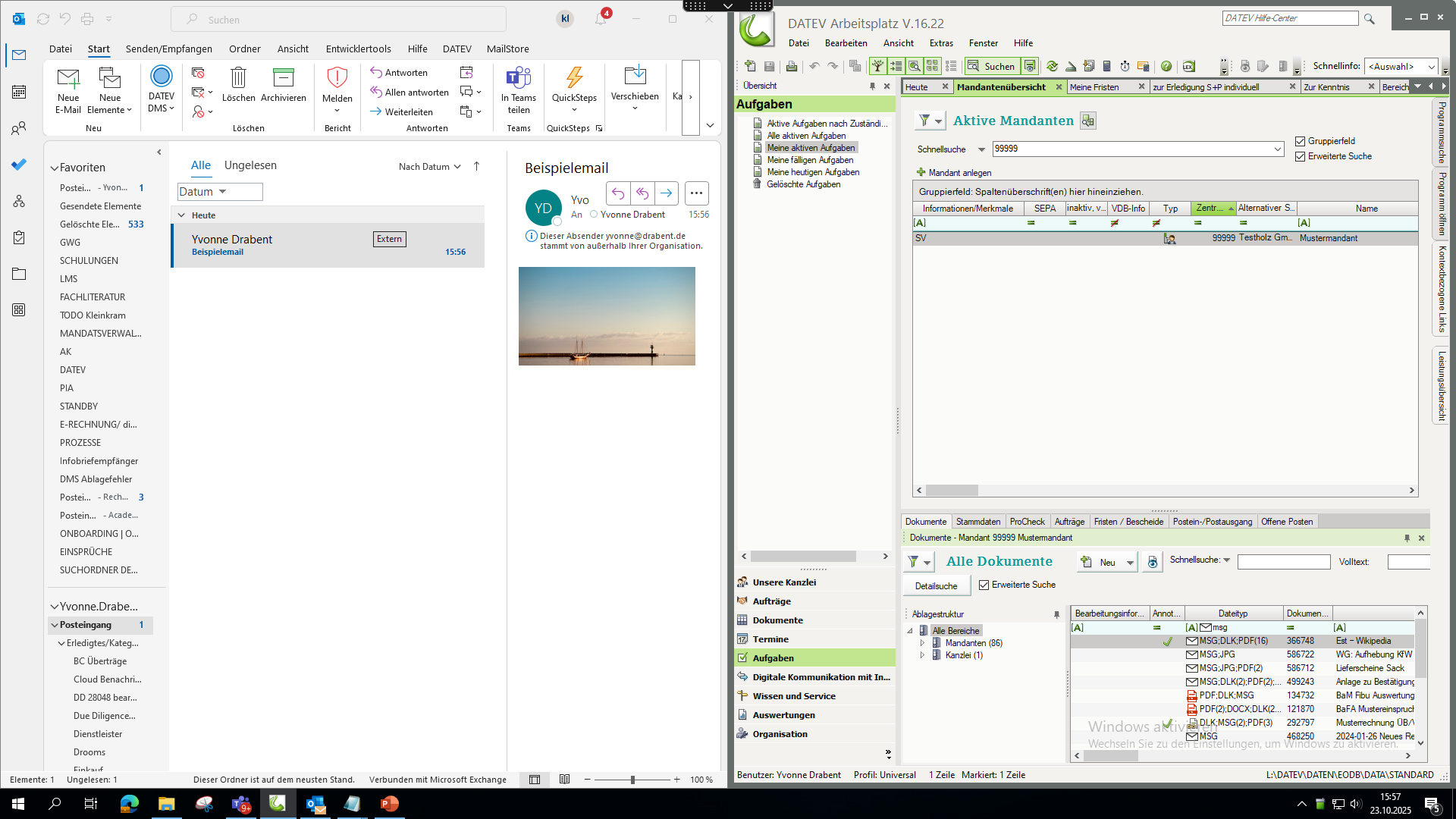The width and height of the screenshot is (1456, 819).
Task: Open the Senden/Empfangen ribbon tab
Action: 168,49
